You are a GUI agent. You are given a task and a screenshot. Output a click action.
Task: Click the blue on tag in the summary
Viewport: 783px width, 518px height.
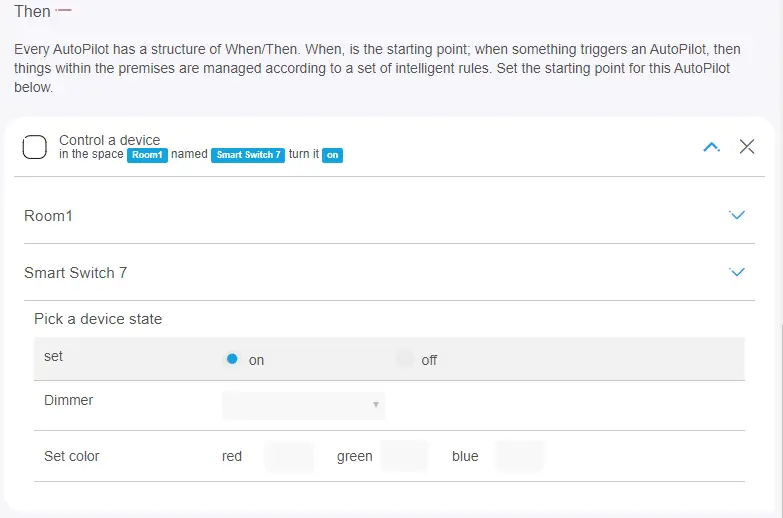click(x=332, y=156)
